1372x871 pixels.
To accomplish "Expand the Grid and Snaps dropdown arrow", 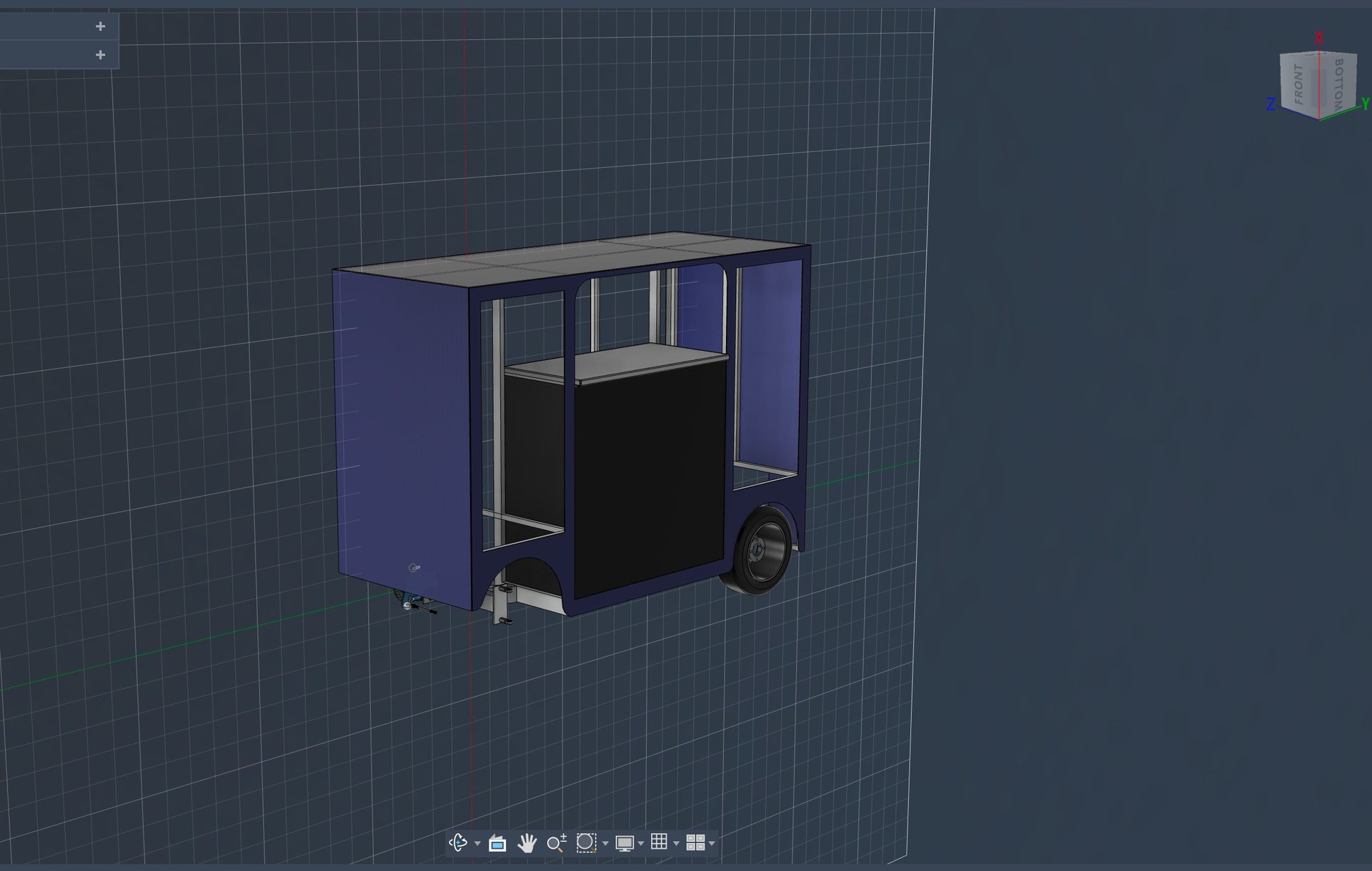I will pos(676,844).
